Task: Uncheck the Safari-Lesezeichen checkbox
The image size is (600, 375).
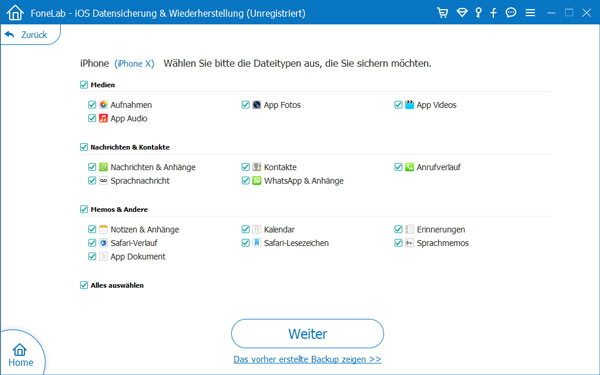Action: (246, 243)
